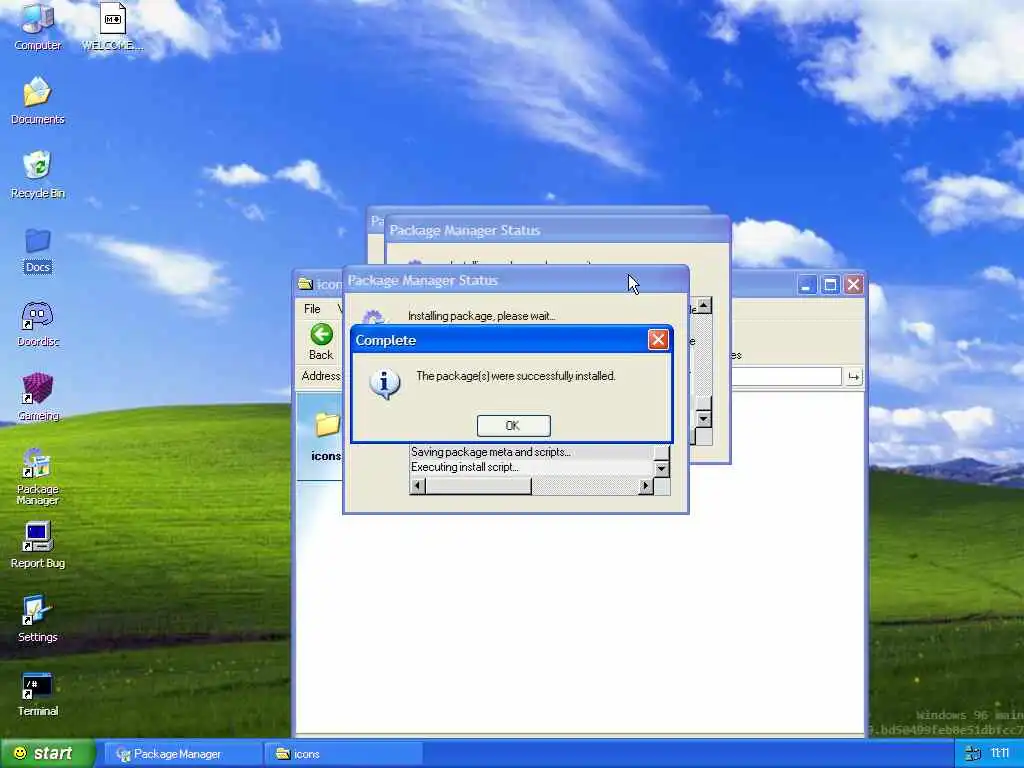Click the rear Package Manager Status title bar
The width and height of the screenshot is (1024, 768).
(x=556, y=230)
